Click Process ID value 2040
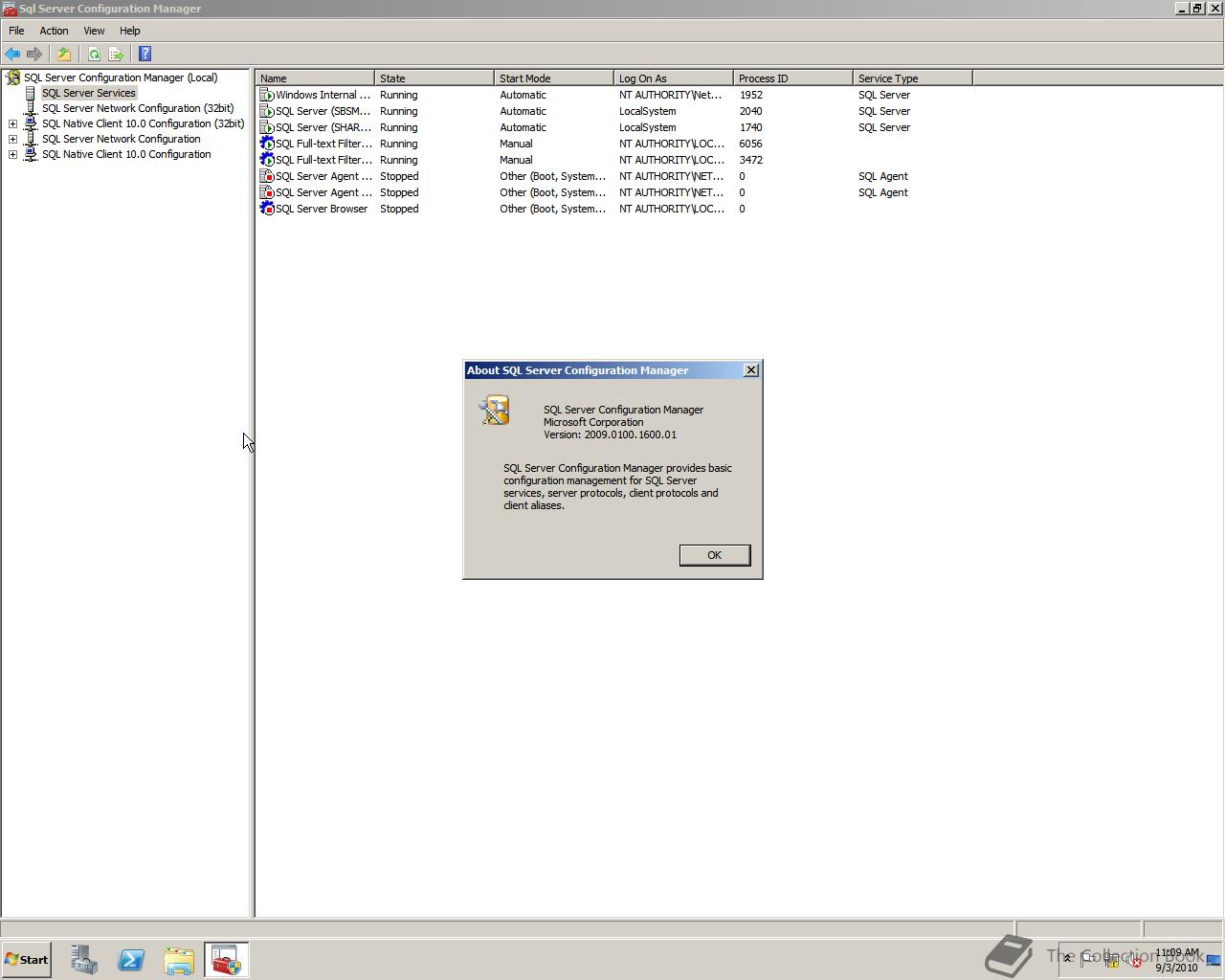 (750, 111)
